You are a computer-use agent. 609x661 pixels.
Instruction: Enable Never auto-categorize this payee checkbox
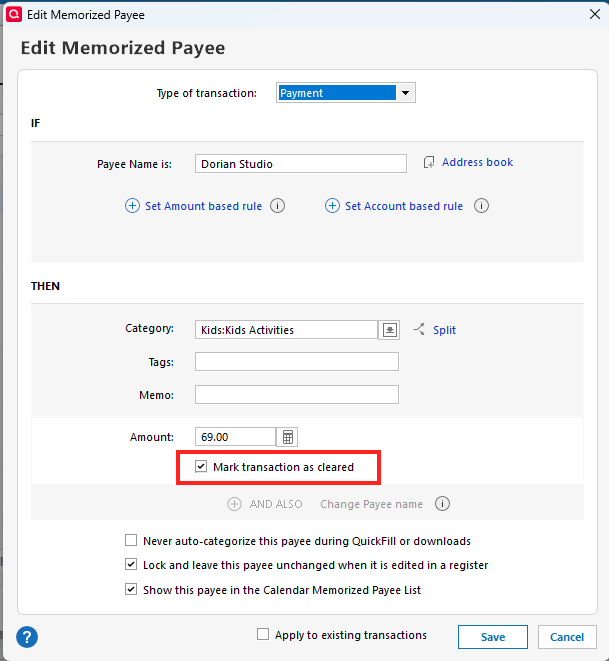pyautogui.click(x=131, y=541)
